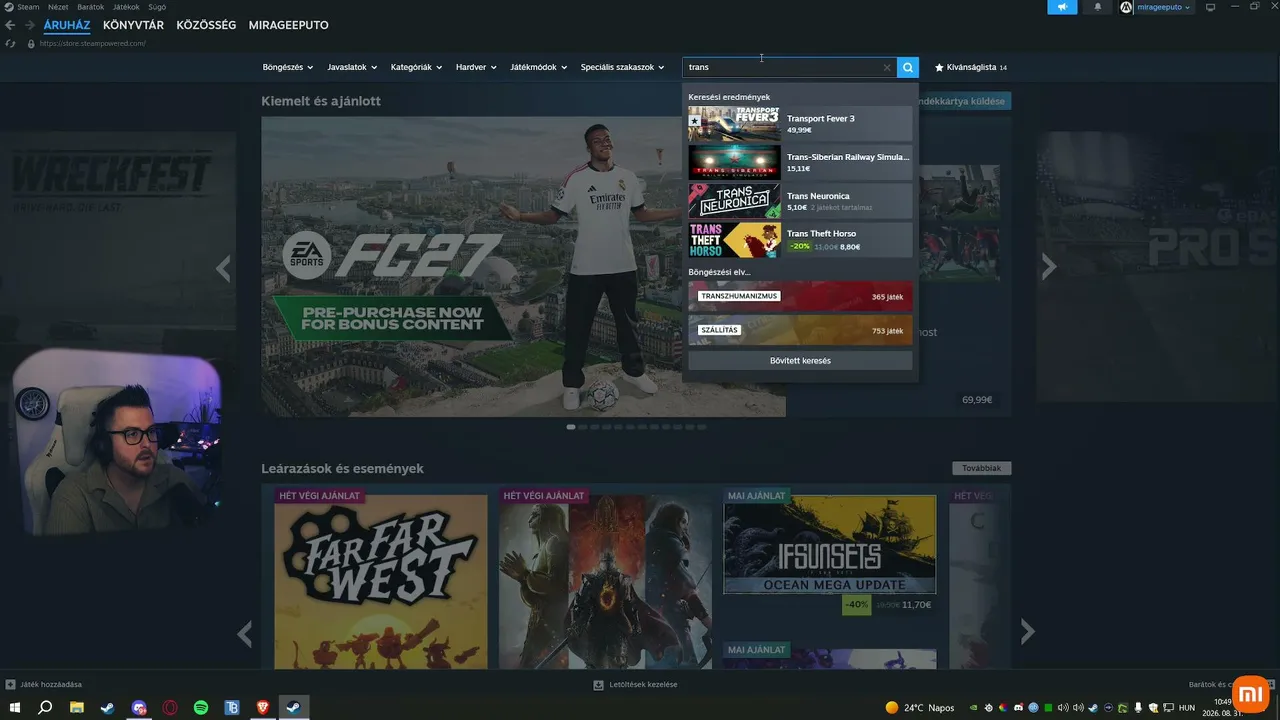Expand the Javaslatok dropdown
Image resolution: width=1280 pixels, height=720 pixels.
(352, 68)
